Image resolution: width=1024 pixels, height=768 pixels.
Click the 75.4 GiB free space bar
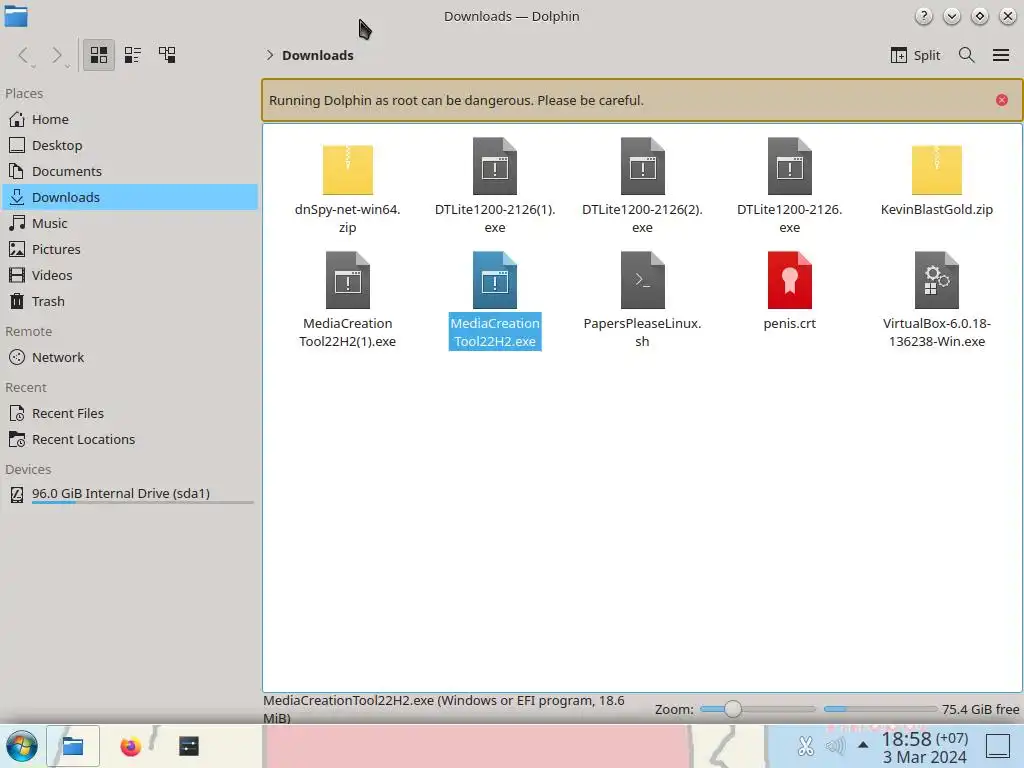click(x=880, y=709)
